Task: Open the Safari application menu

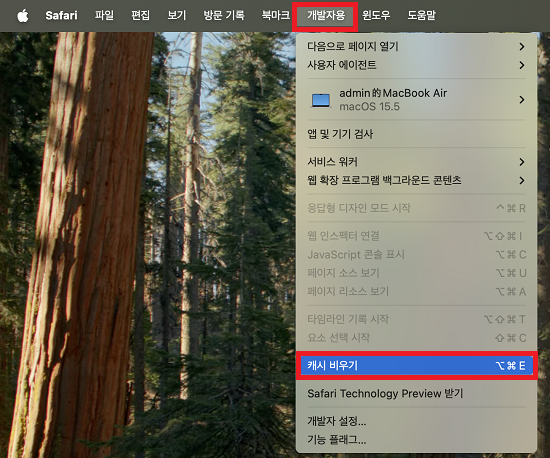Action: tap(61, 15)
